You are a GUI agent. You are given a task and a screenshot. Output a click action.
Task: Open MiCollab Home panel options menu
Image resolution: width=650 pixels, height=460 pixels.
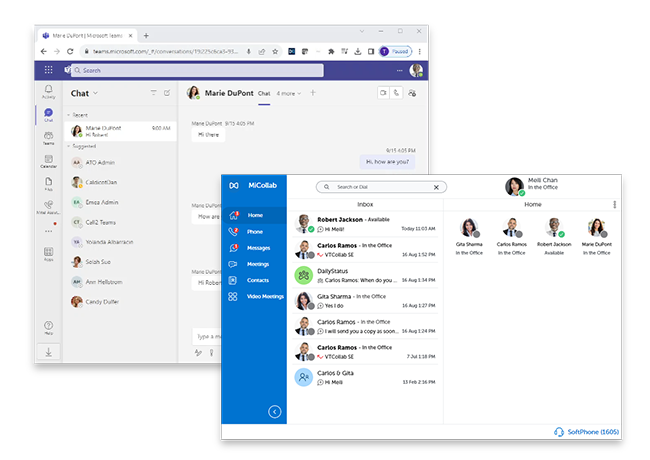[615, 204]
